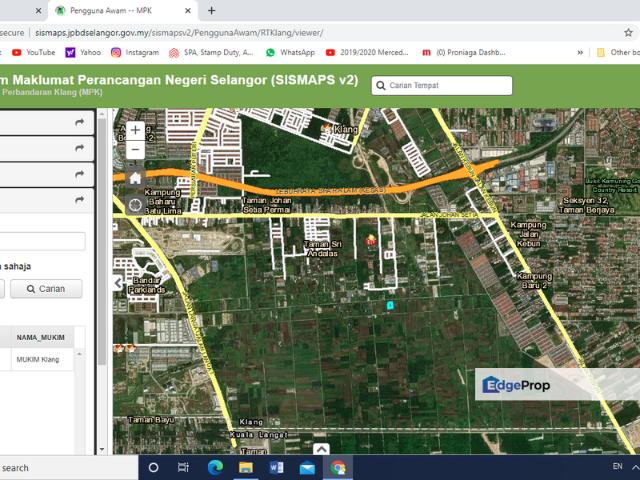Click the sidebar vertical scrollbar thumb

point(102,241)
